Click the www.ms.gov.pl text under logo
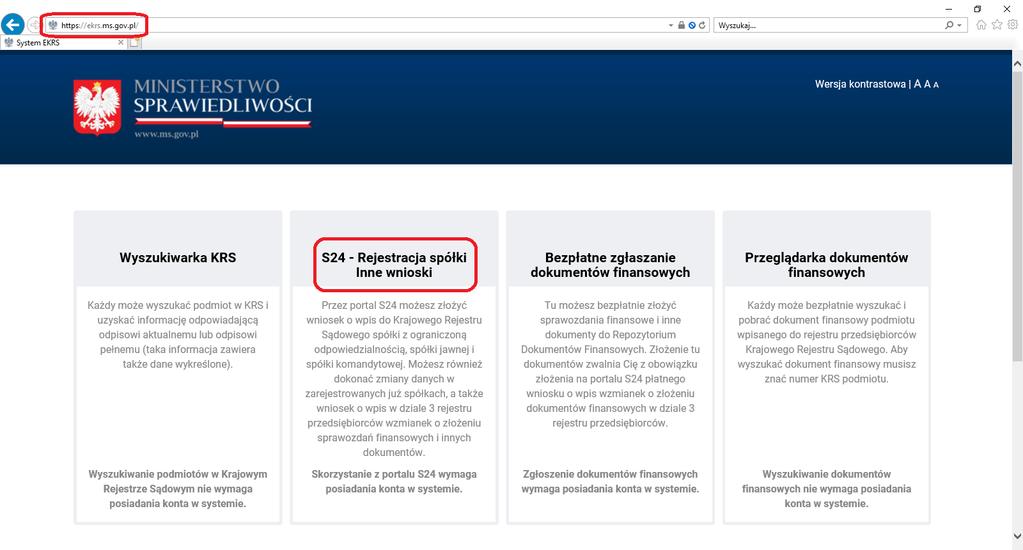1023x550 pixels. click(166, 134)
